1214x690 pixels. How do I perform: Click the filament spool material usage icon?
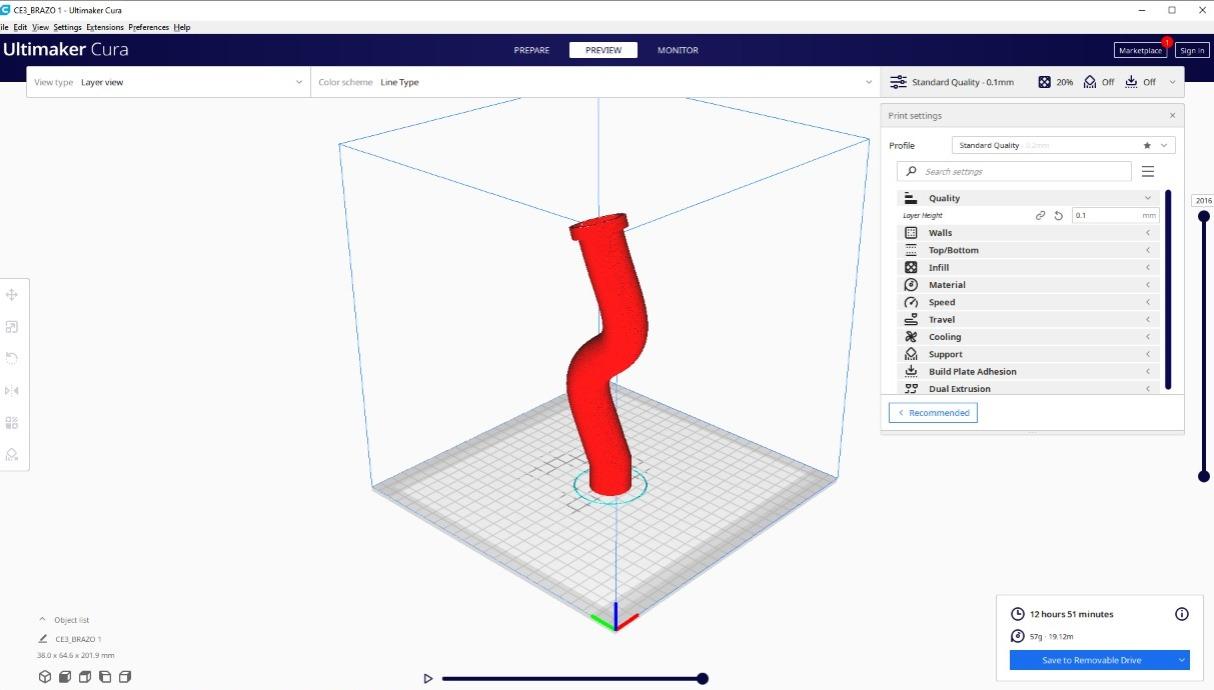click(x=1018, y=636)
